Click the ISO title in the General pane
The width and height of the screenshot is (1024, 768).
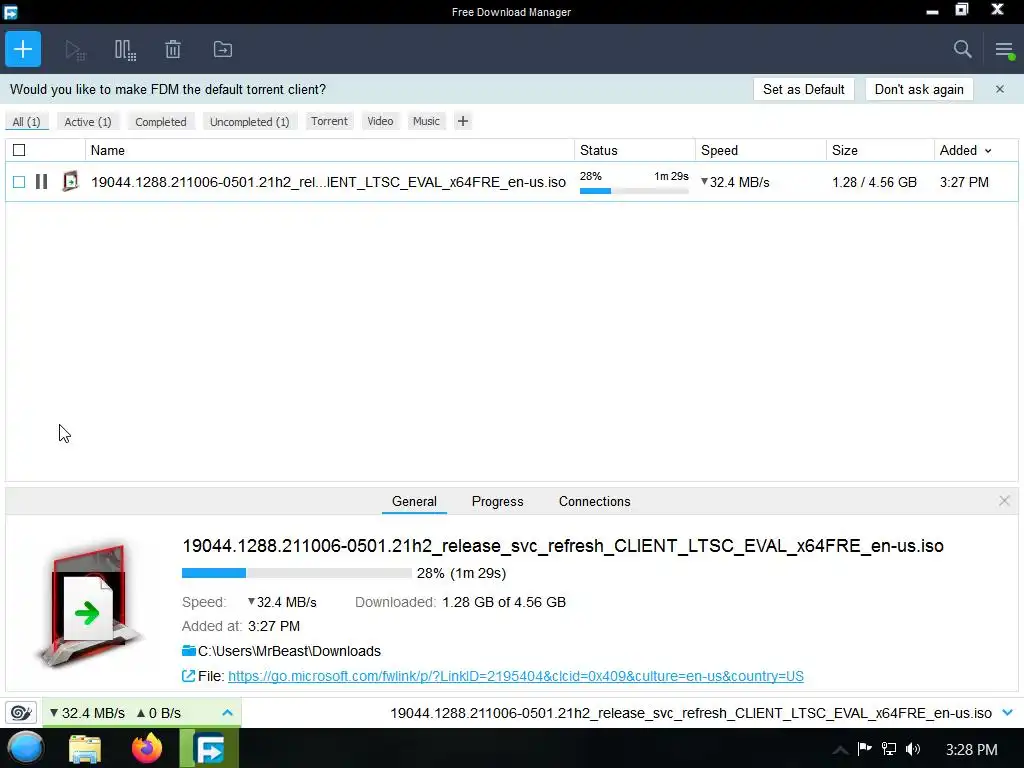(x=563, y=545)
